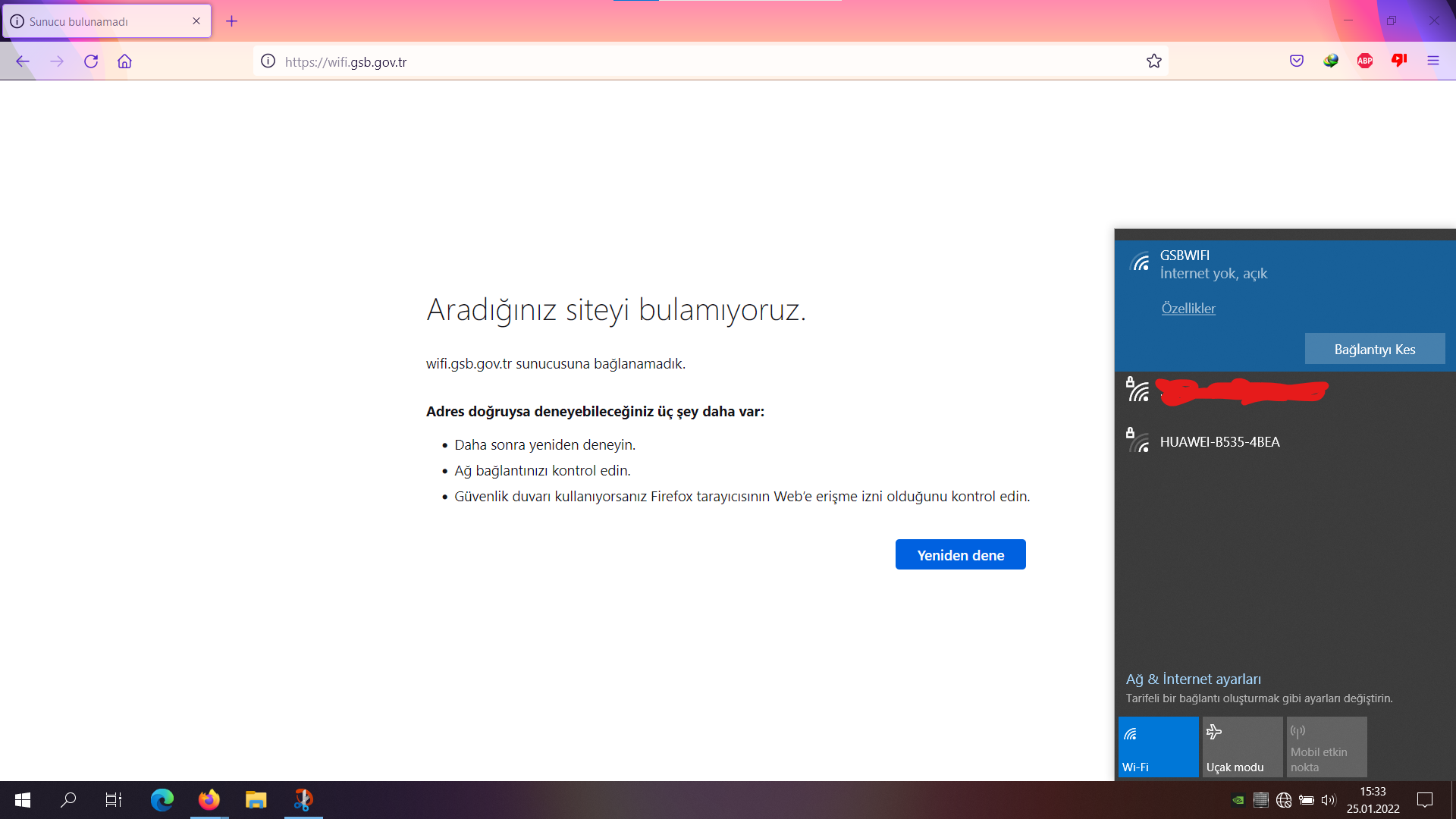Image resolution: width=1456 pixels, height=819 pixels.
Task: Navigate back with the back arrow
Action: click(x=23, y=61)
